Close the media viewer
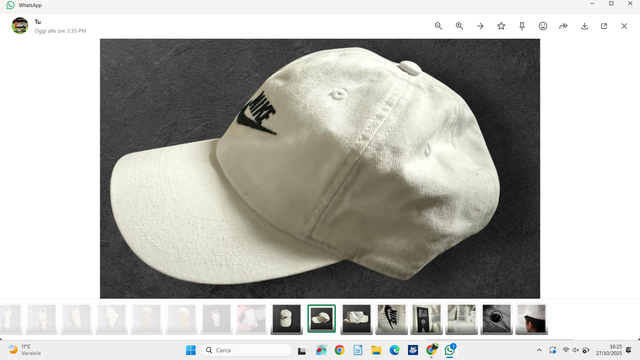 pyautogui.click(x=624, y=26)
